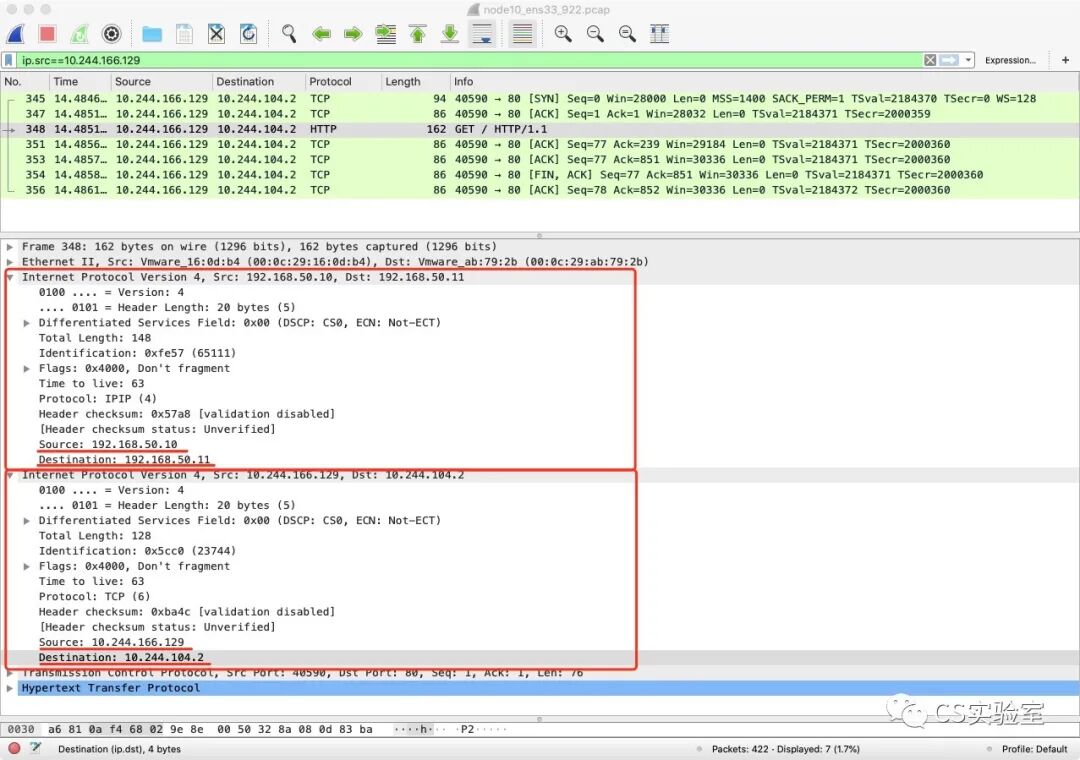
Task: Click the Expression... button
Action: coord(1010,61)
